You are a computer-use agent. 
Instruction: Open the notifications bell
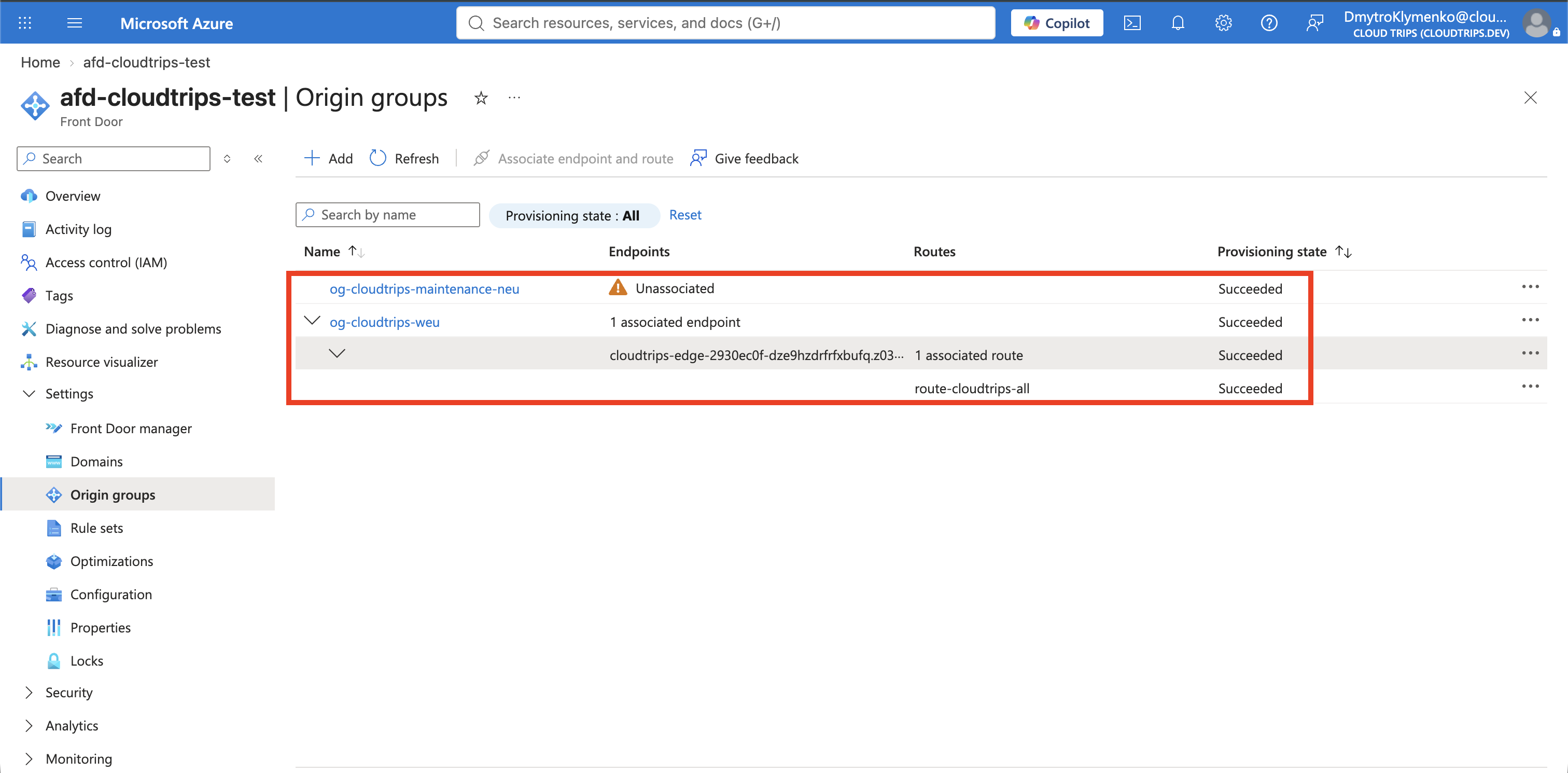coord(1178,23)
